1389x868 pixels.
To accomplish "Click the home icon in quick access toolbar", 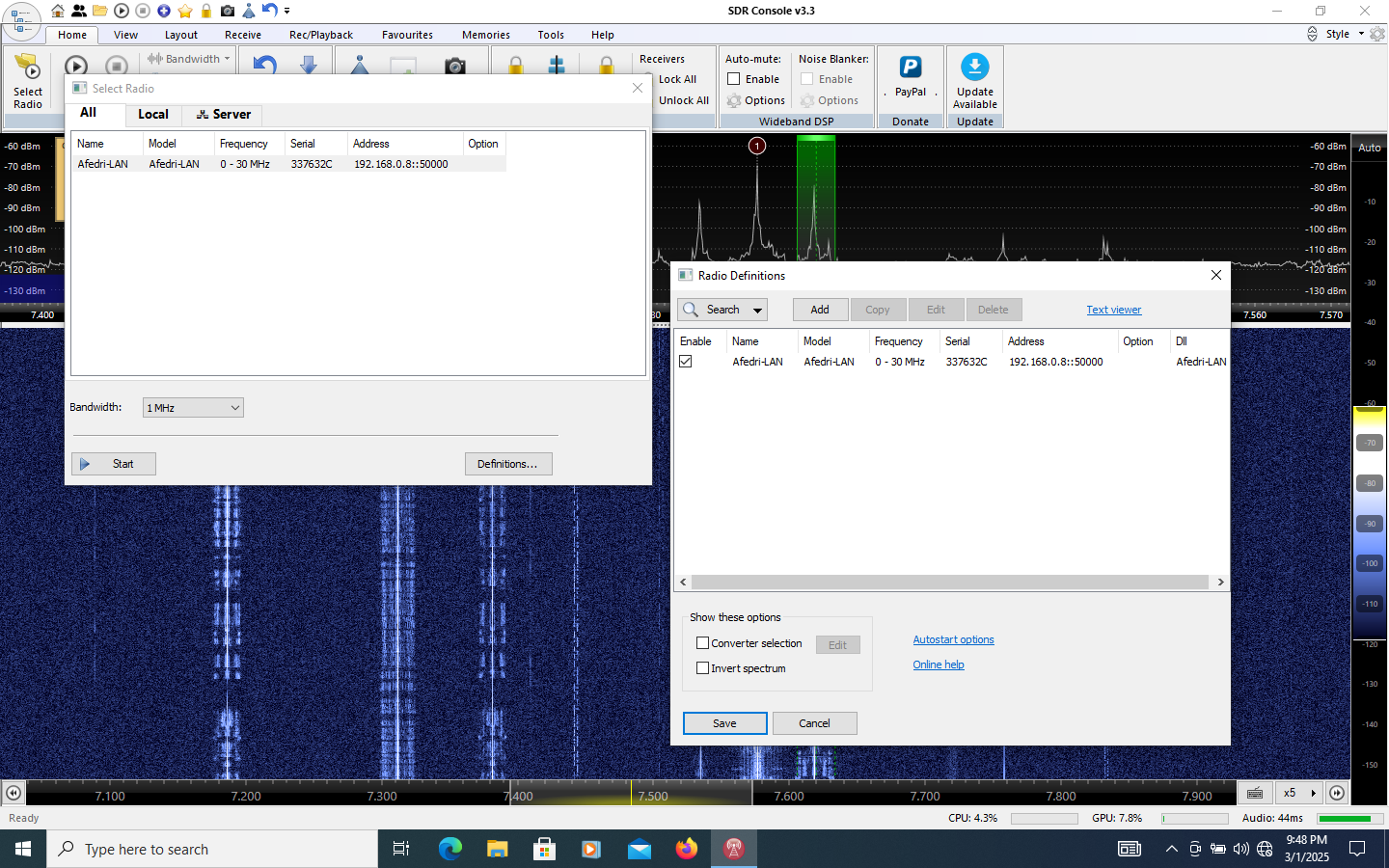I will [58, 11].
